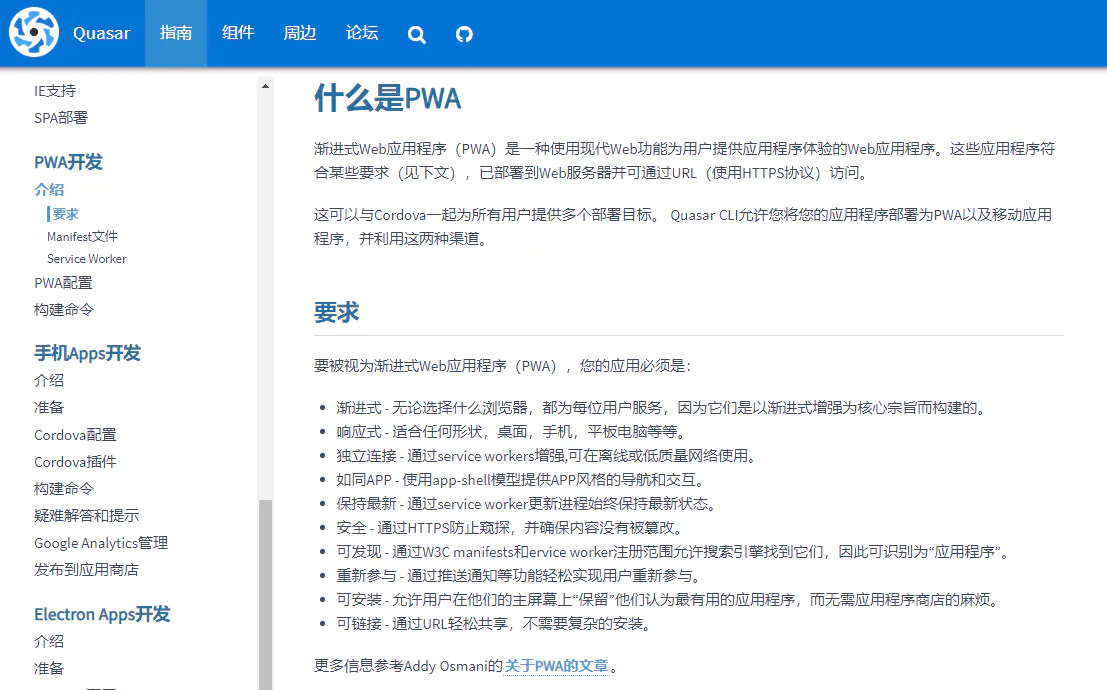
Task: Select PWA配置 in the sidebar
Action: pos(62,284)
